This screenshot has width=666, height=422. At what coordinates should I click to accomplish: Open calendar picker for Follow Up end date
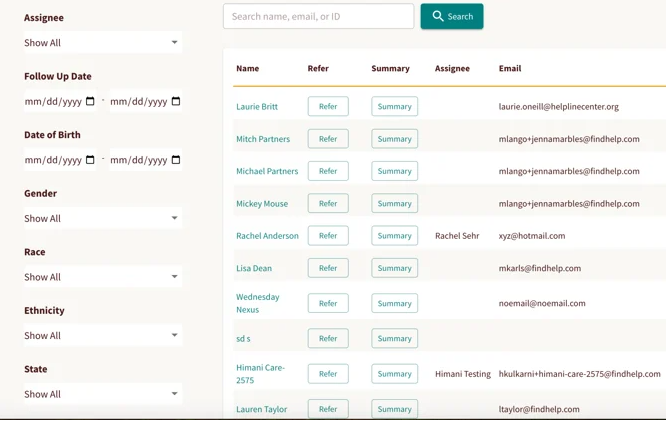click(x=176, y=101)
